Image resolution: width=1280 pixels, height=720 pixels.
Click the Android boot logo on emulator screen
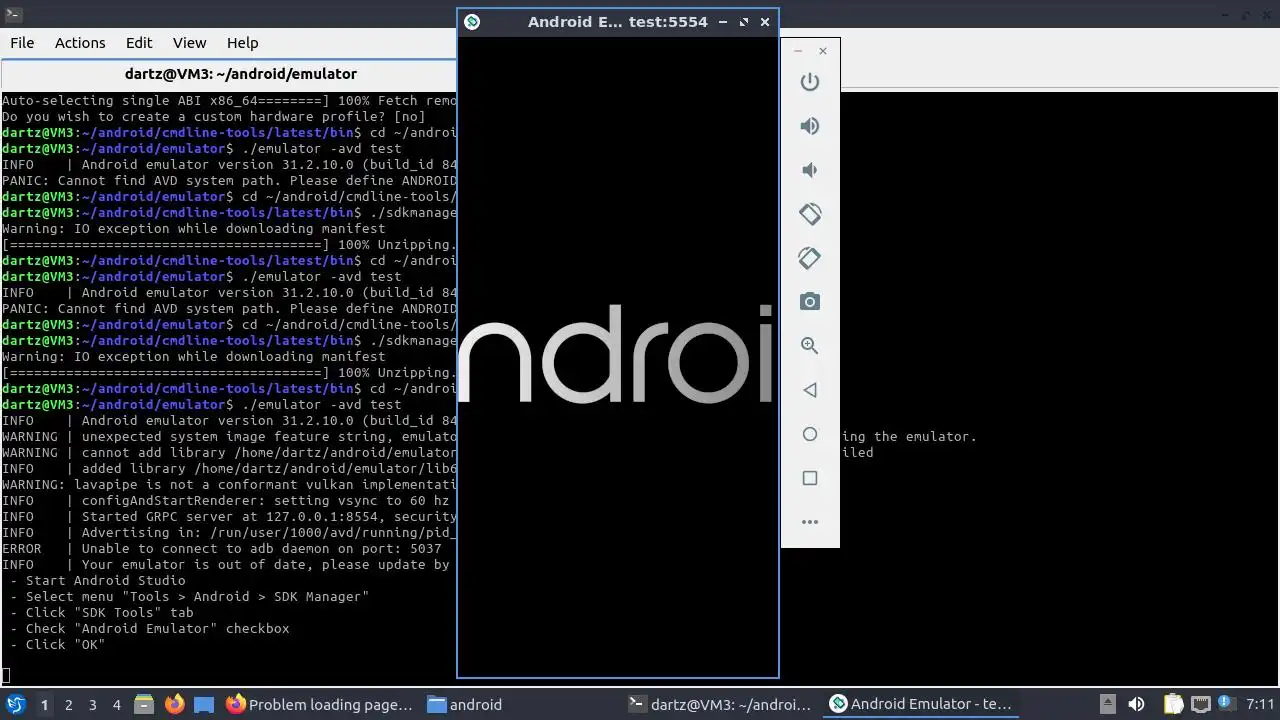pyautogui.click(x=616, y=353)
